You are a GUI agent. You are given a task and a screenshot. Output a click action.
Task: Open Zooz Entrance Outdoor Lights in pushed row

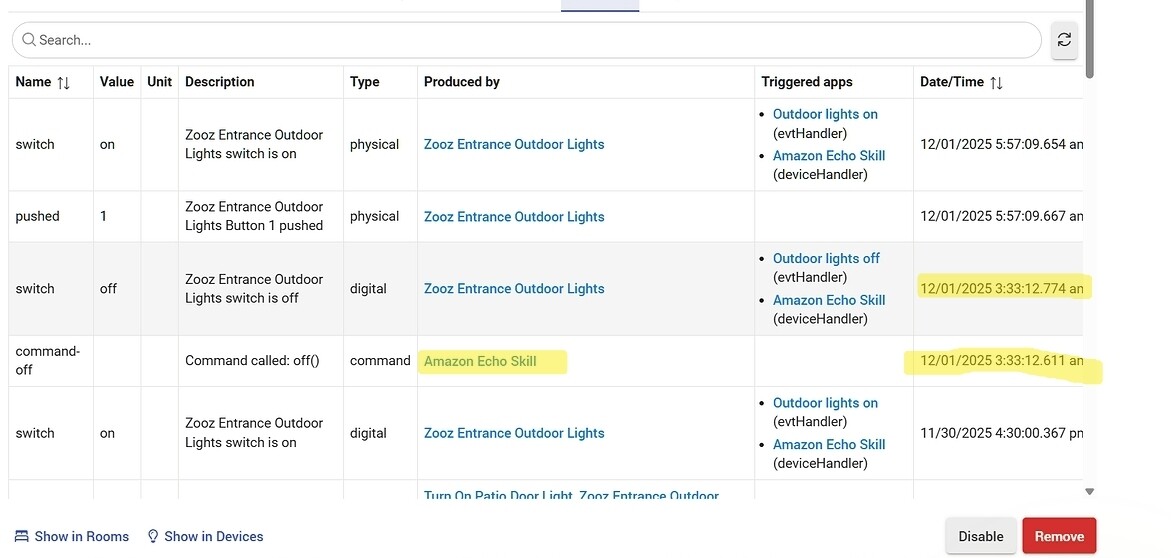(514, 216)
